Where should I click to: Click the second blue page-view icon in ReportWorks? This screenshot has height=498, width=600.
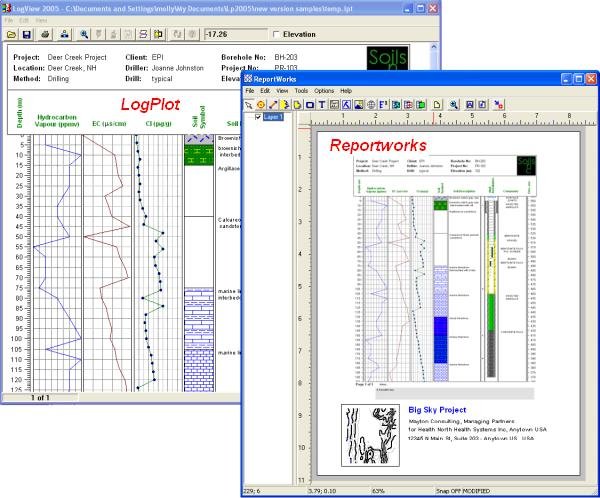point(483,104)
